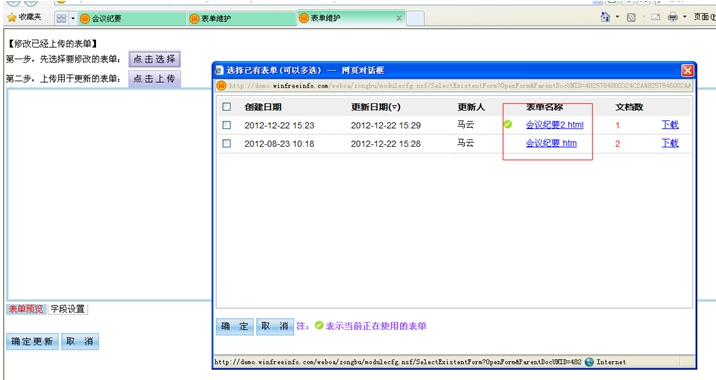Screen dimensions: 716x380
Task: Click the active 表单维护 tab's site icon
Action: pos(304,18)
